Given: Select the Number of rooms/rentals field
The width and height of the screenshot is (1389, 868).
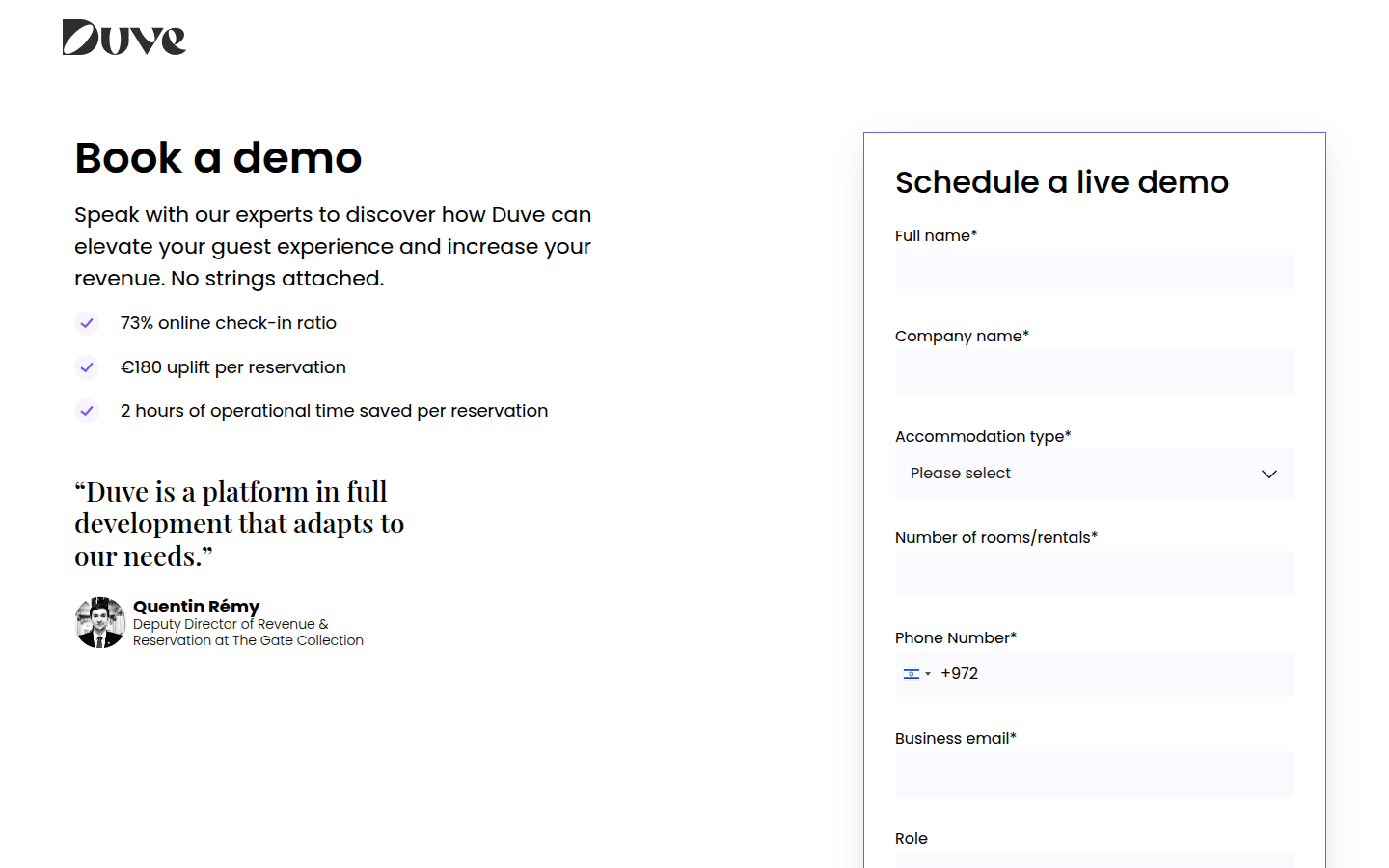Looking at the screenshot, I should [x=1094, y=574].
